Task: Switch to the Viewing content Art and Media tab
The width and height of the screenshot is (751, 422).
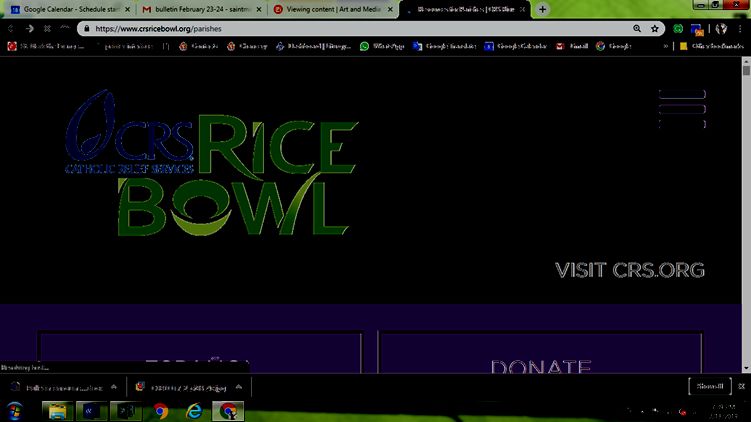Action: coord(331,9)
